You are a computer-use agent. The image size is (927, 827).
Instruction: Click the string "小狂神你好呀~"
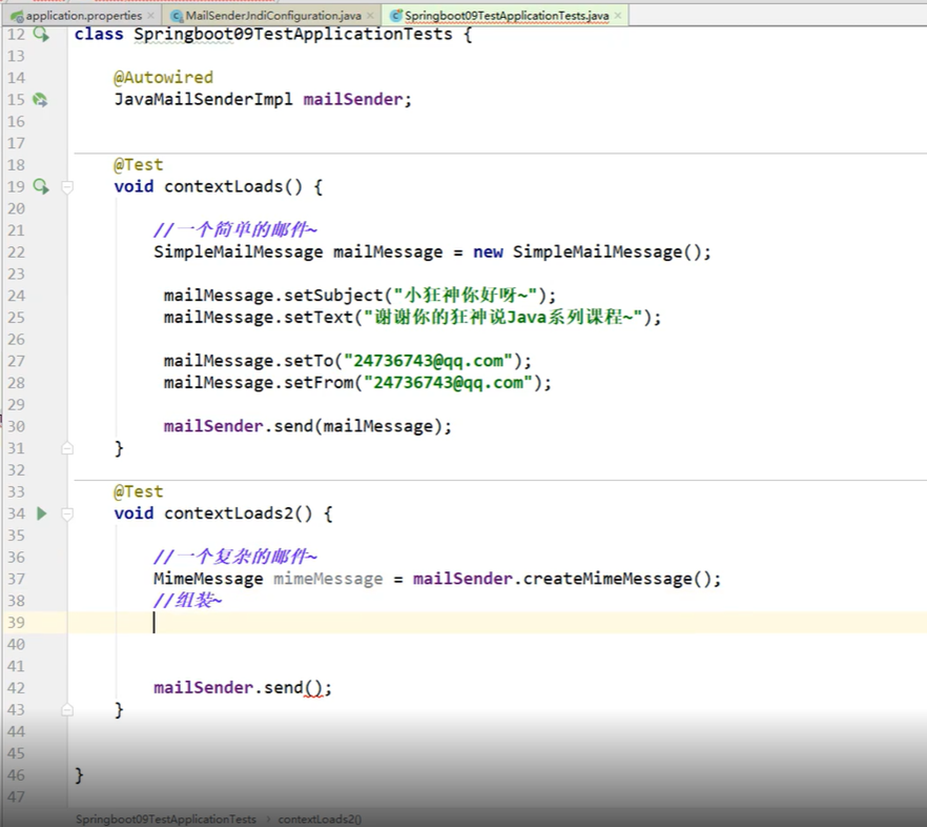(x=465, y=295)
